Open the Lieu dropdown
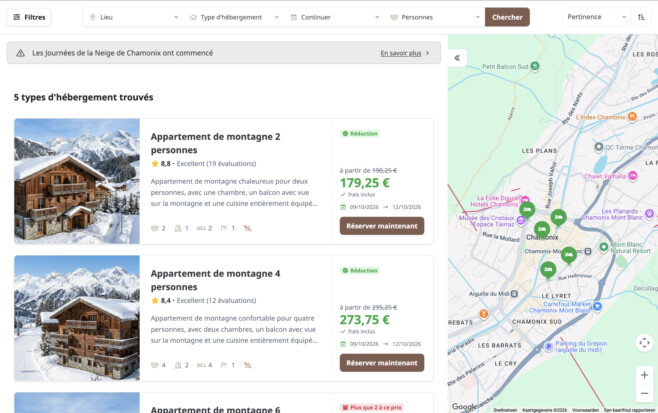658x413 pixels. coord(135,17)
